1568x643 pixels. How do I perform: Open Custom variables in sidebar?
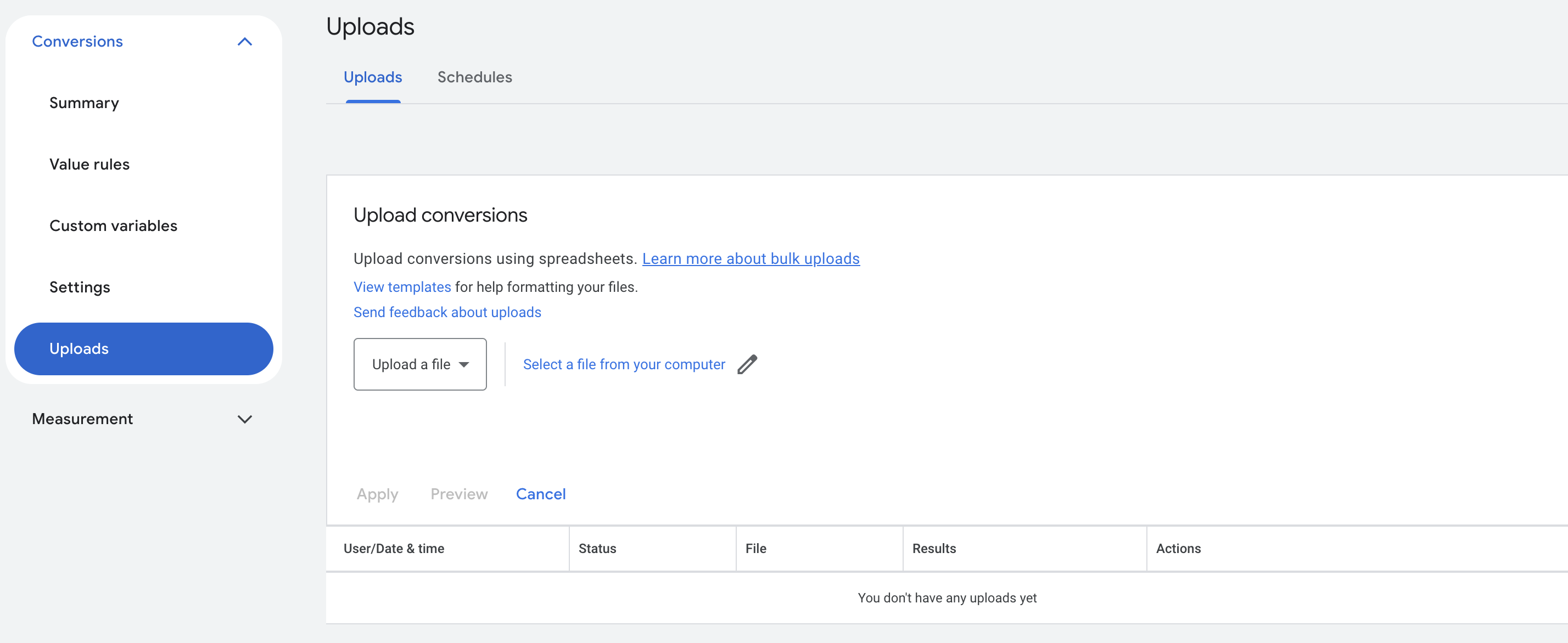pyautogui.click(x=113, y=225)
